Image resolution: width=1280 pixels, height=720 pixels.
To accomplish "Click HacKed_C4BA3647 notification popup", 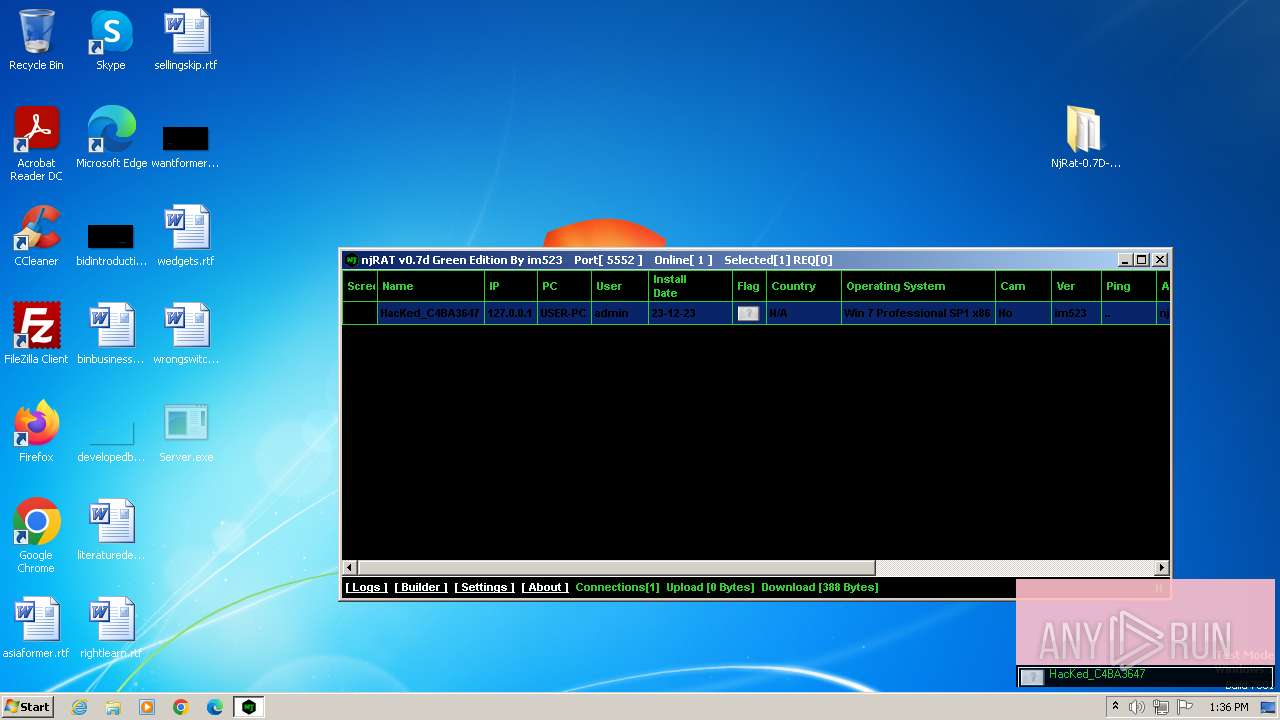I will (x=1145, y=676).
